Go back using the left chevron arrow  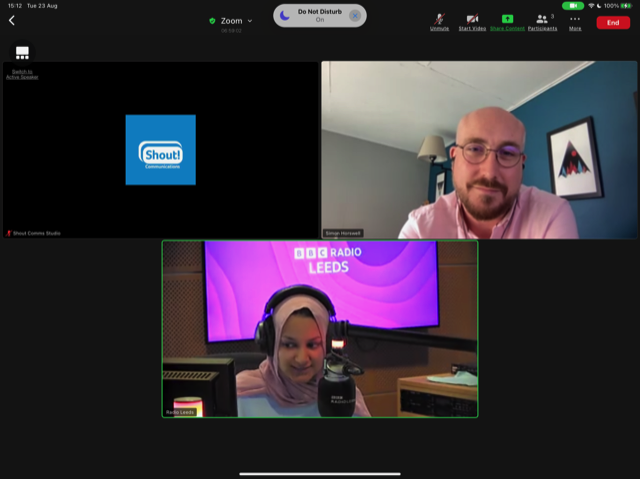[12, 20]
